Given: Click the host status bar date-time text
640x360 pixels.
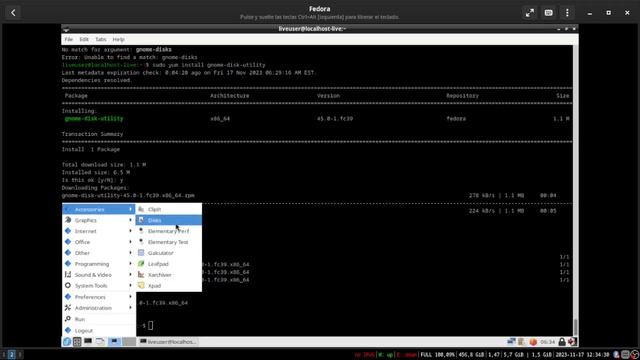Looking at the screenshot, I should [x=583, y=355].
